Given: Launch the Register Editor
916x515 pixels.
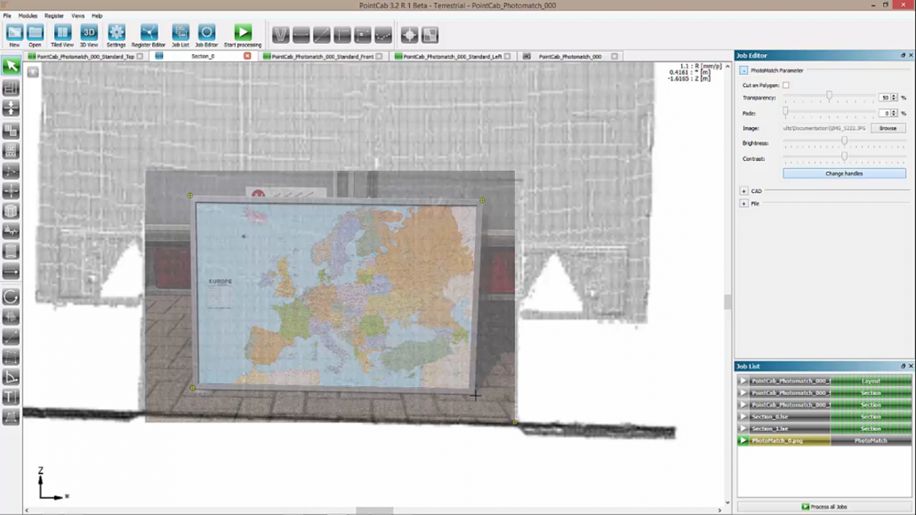Looking at the screenshot, I should [149, 35].
